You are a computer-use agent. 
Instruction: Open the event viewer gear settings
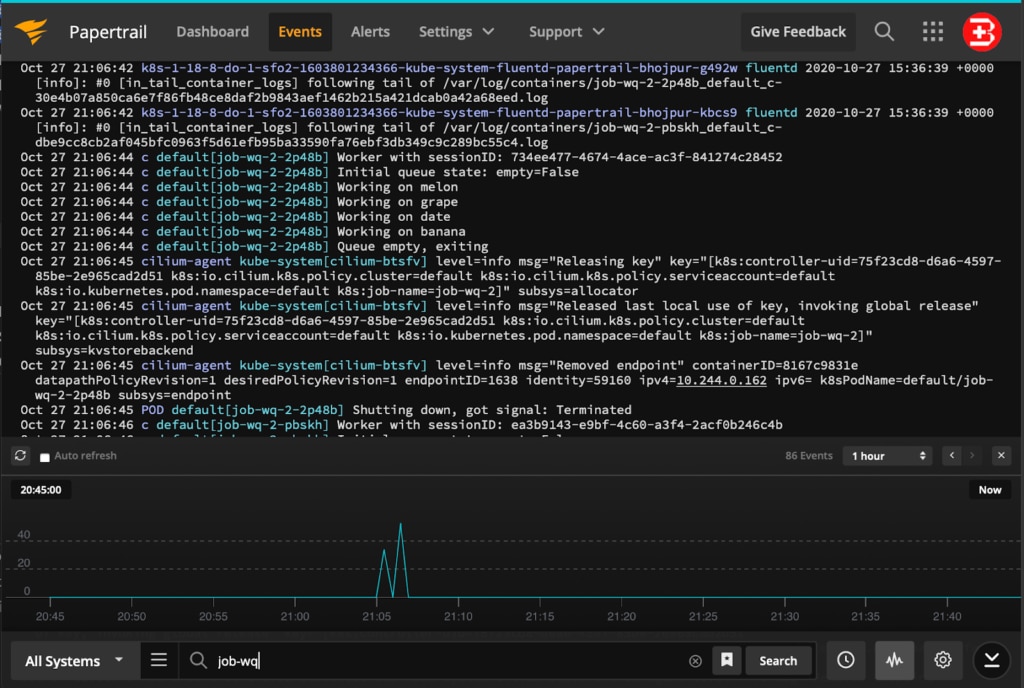point(942,660)
